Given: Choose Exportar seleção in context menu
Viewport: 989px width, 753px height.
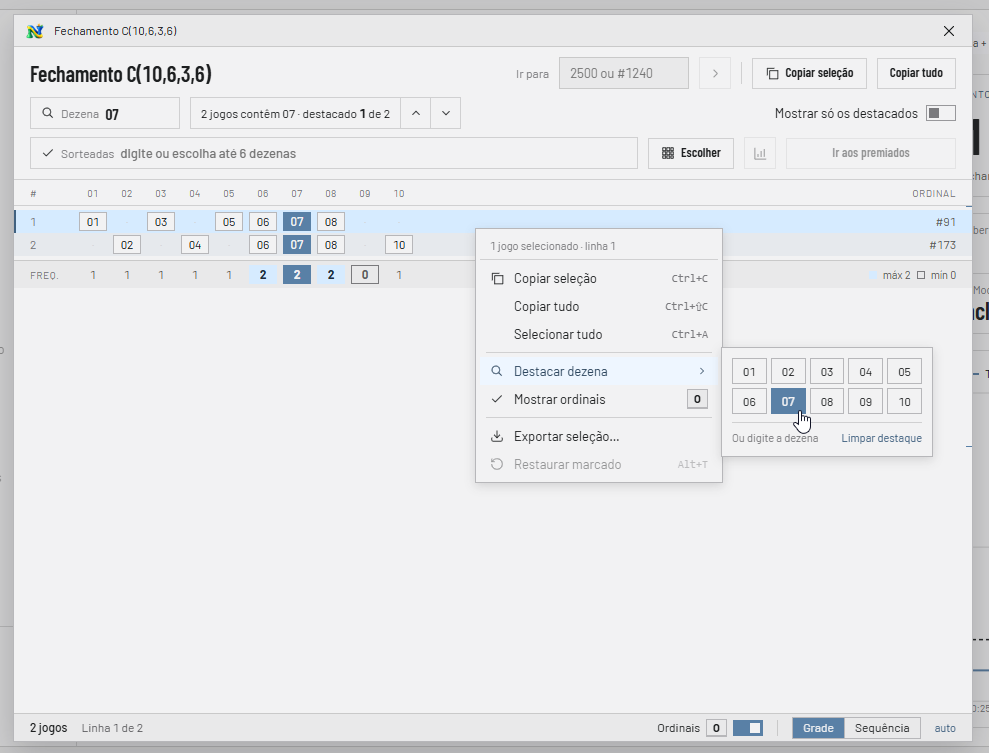Looking at the screenshot, I should (599, 436).
